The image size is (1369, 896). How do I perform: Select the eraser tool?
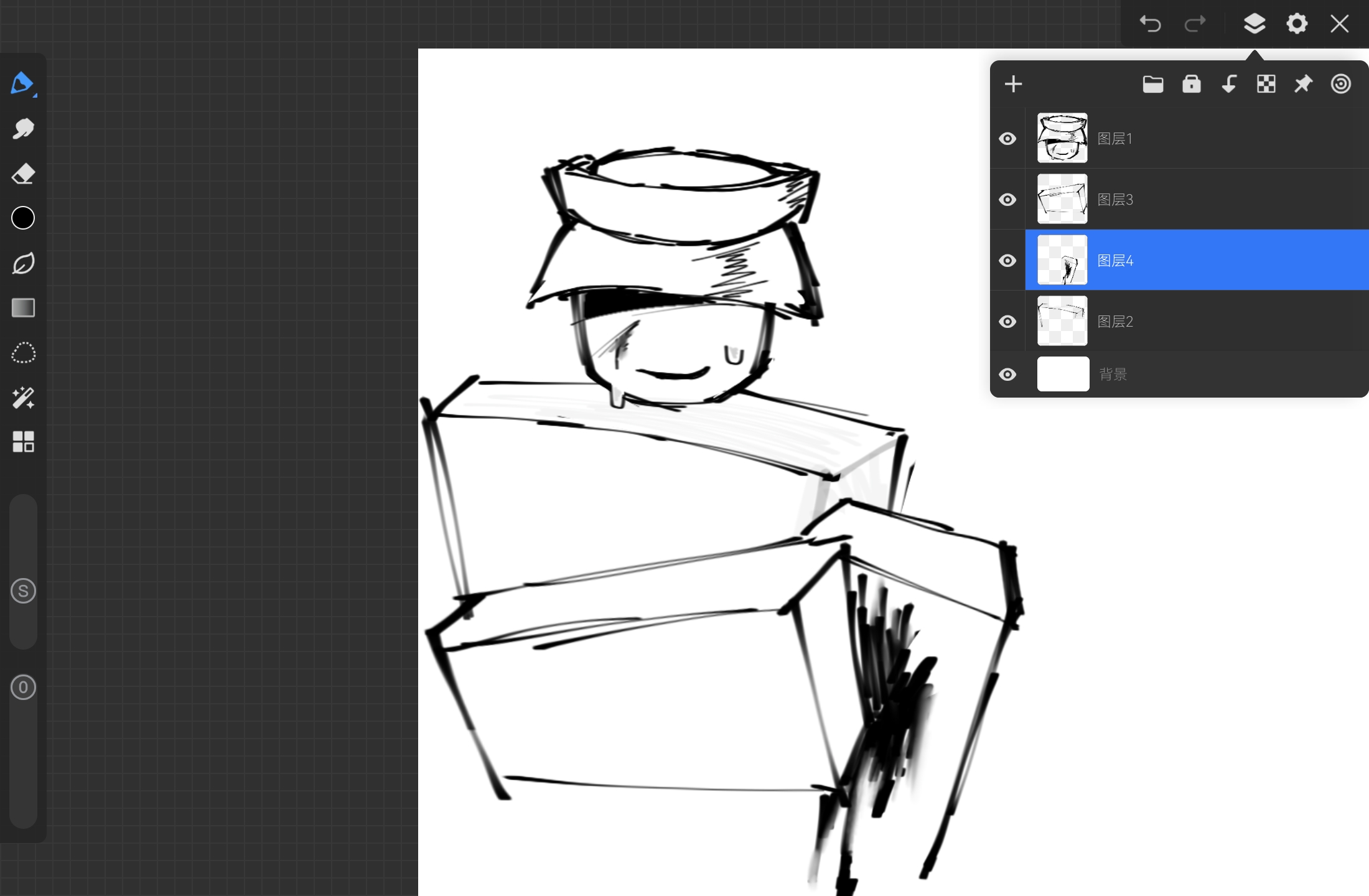coord(23,174)
